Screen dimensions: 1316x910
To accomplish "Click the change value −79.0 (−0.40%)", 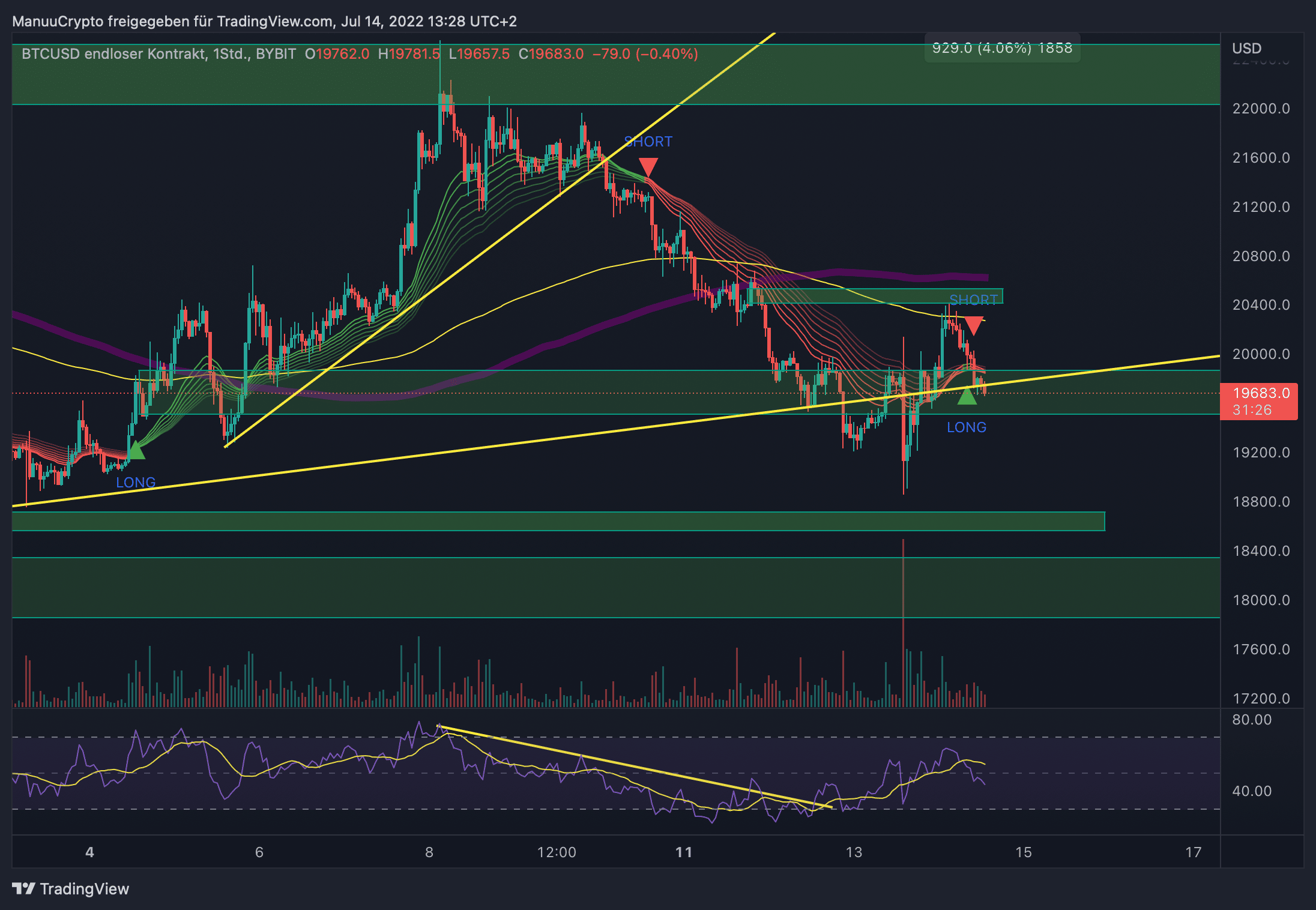I will (645, 54).
